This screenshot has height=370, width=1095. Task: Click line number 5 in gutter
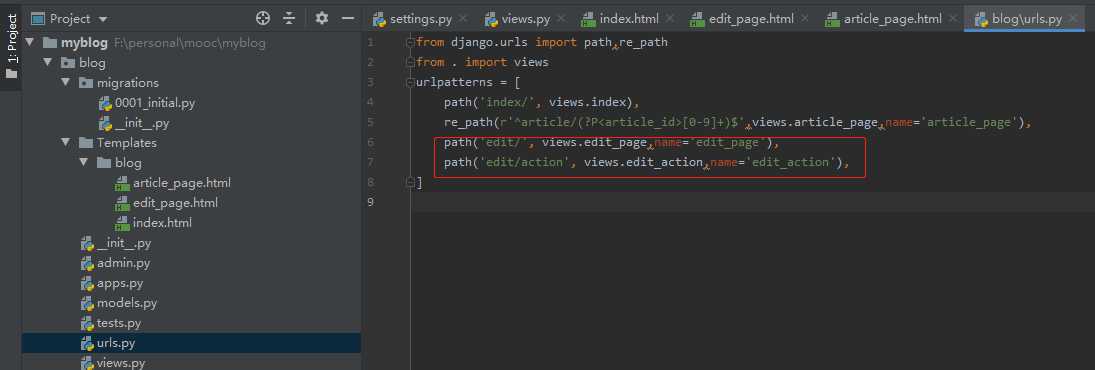[x=370, y=123]
